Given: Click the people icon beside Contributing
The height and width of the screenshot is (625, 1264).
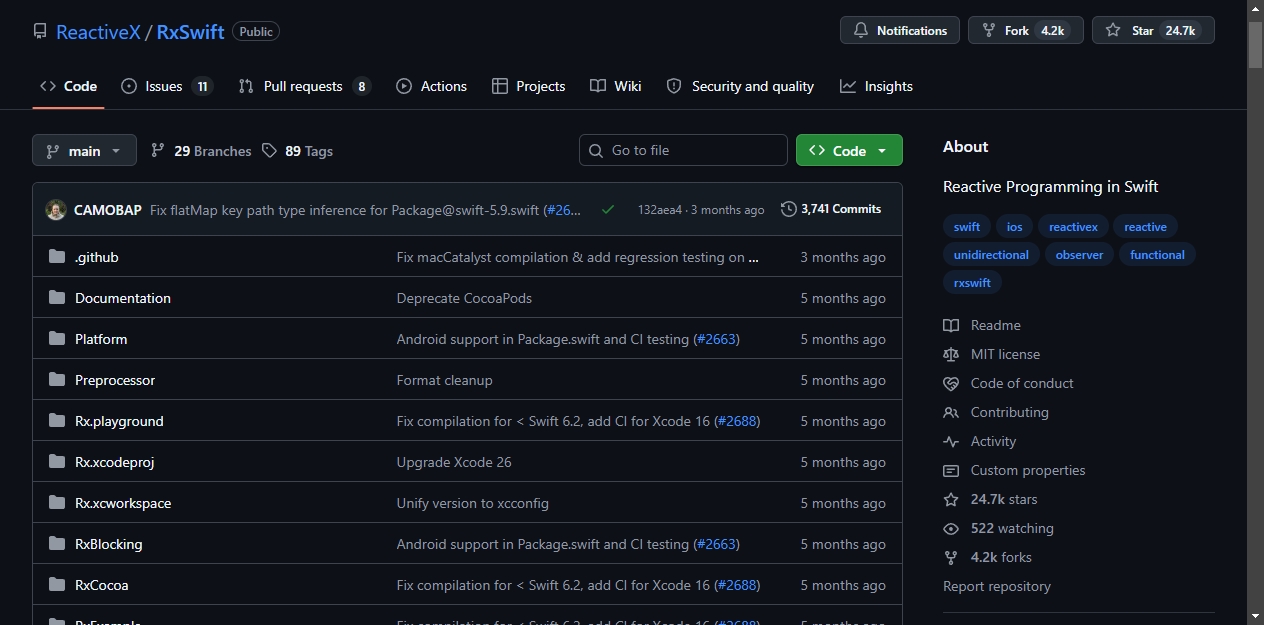Looking at the screenshot, I should coord(951,412).
